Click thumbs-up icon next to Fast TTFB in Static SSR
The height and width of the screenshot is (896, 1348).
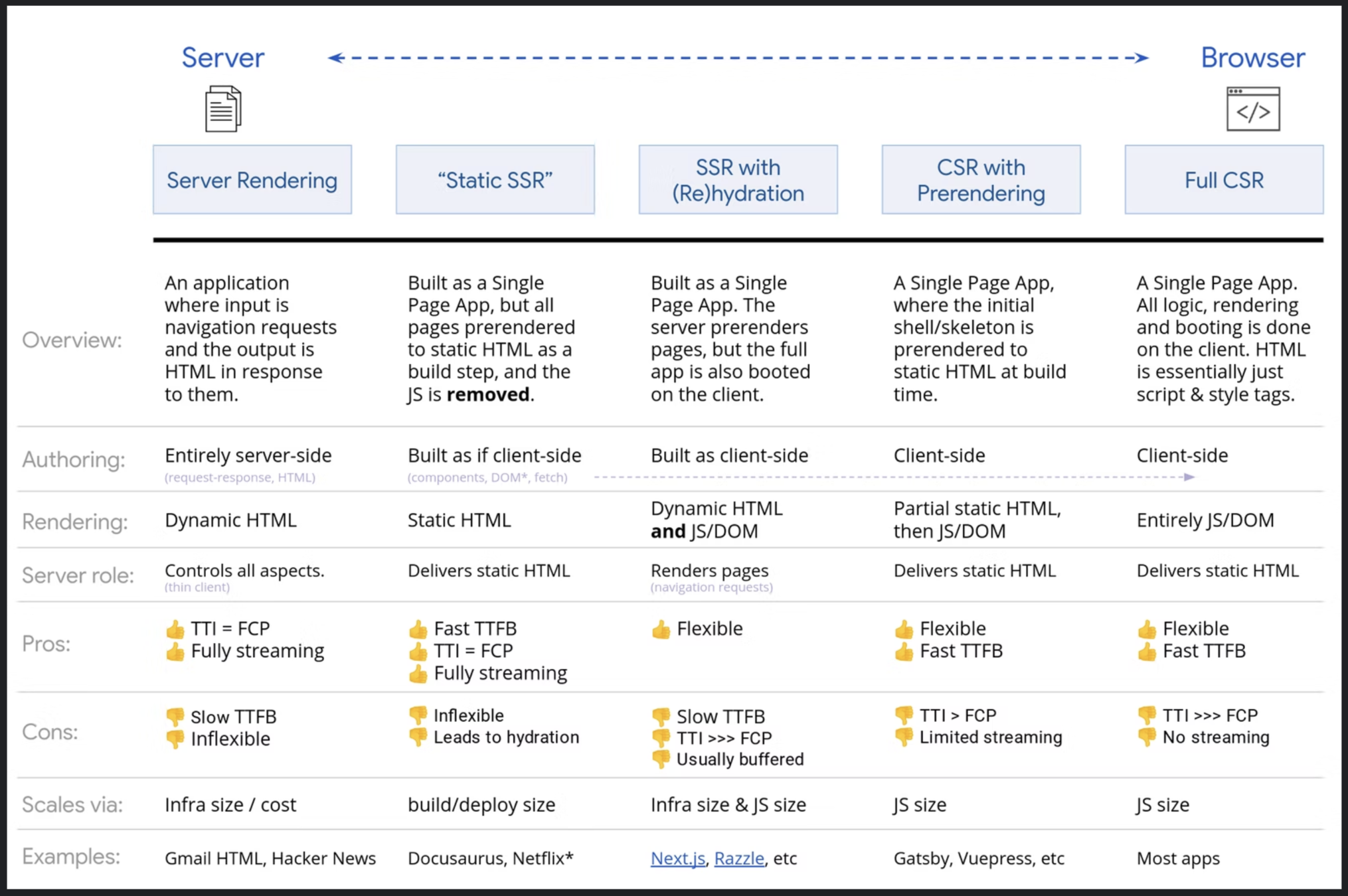[x=418, y=629]
